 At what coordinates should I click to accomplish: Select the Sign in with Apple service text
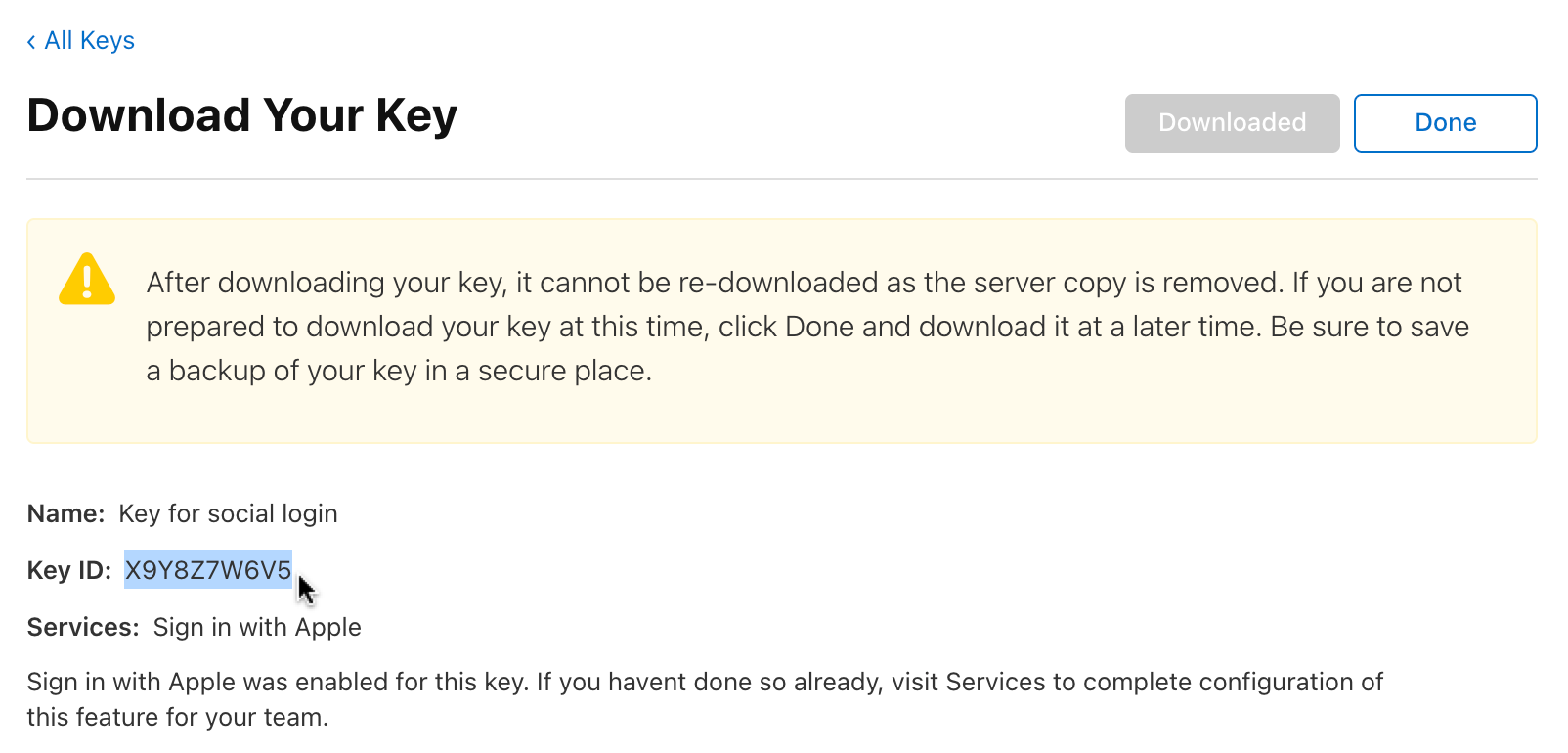pos(256,627)
